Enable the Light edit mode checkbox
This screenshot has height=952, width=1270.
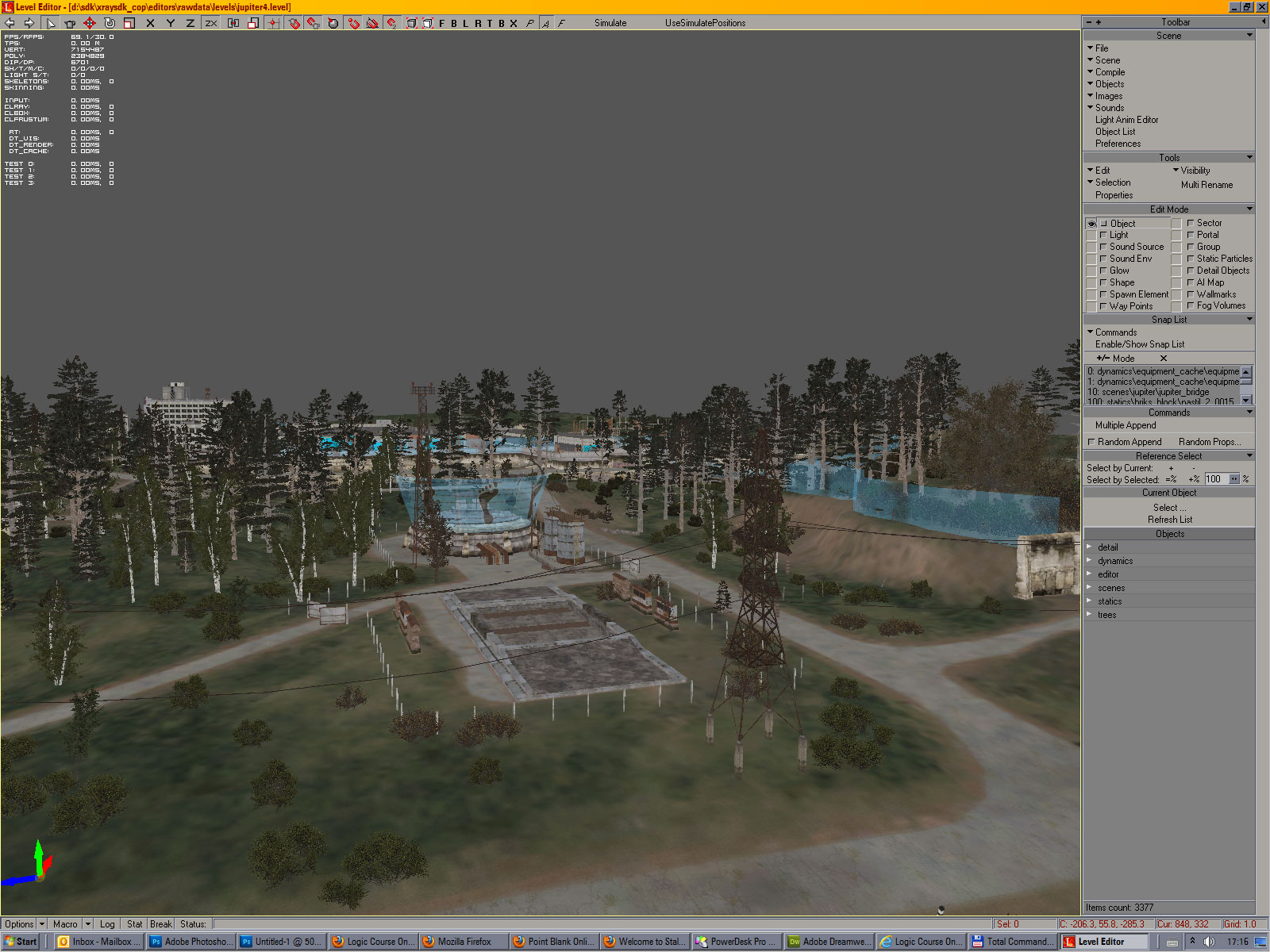[x=1103, y=235]
